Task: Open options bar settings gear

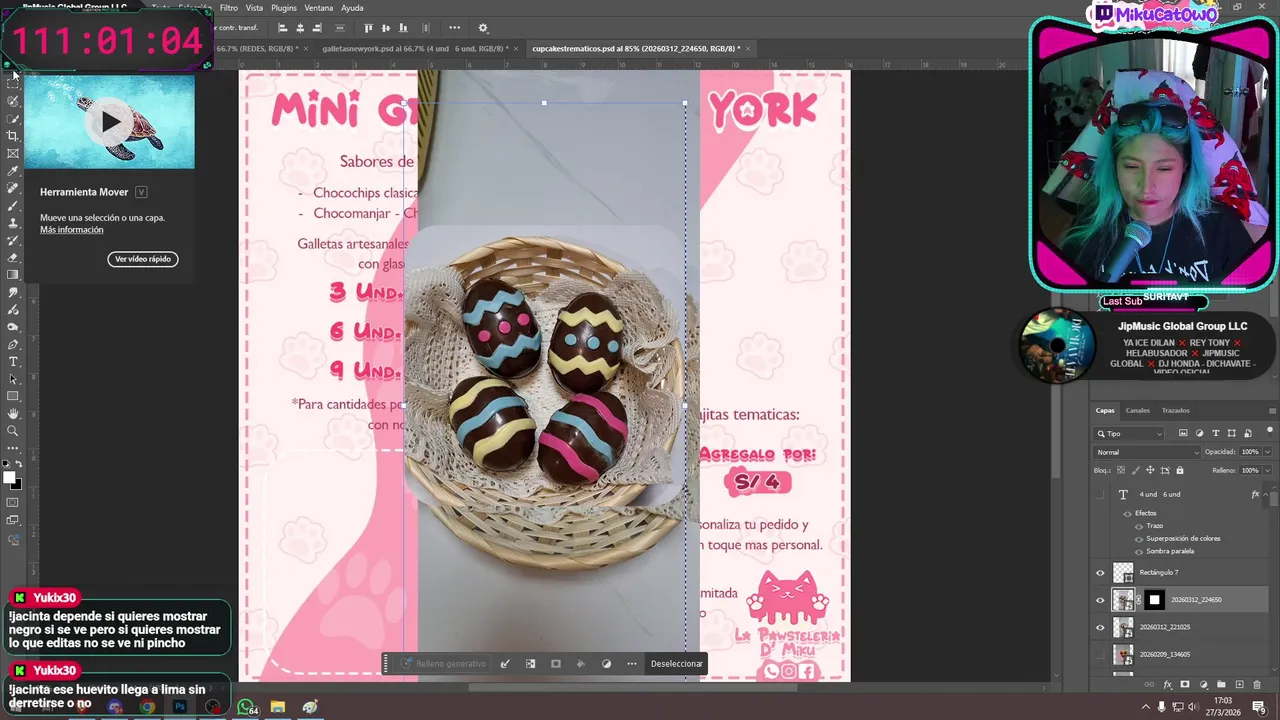Action: click(483, 28)
